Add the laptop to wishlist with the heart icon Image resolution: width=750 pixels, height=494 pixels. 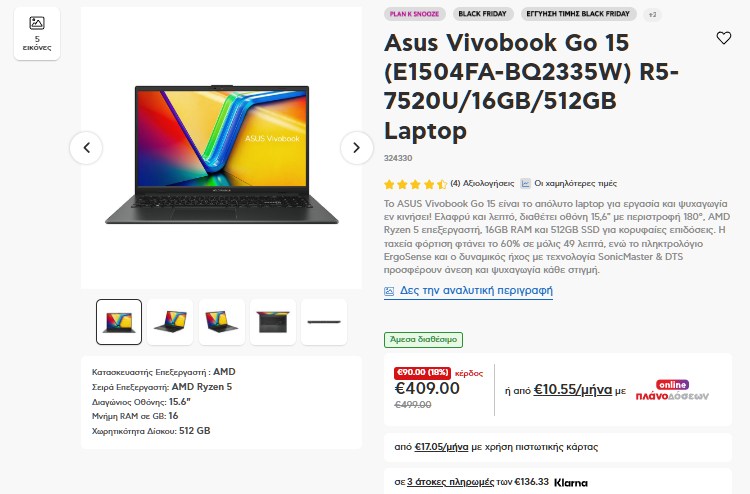pyautogui.click(x=724, y=38)
